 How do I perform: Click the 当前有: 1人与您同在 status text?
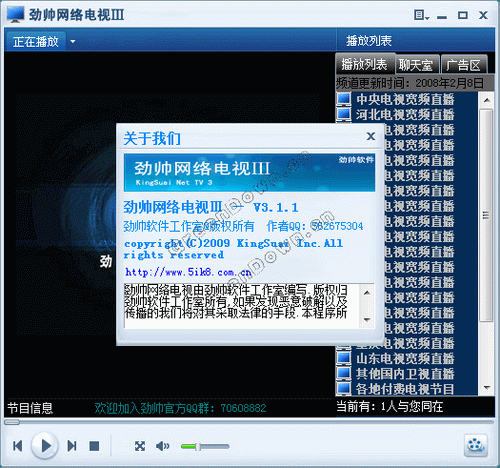tap(390, 406)
